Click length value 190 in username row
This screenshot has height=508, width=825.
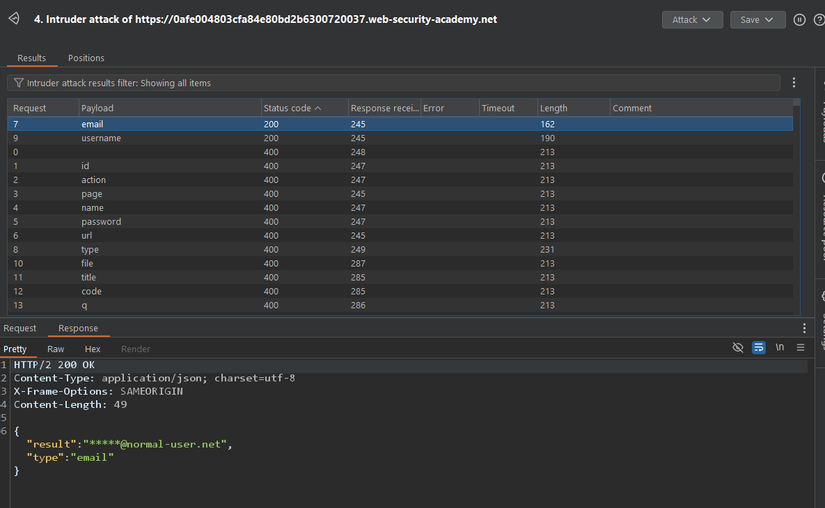(x=547, y=138)
